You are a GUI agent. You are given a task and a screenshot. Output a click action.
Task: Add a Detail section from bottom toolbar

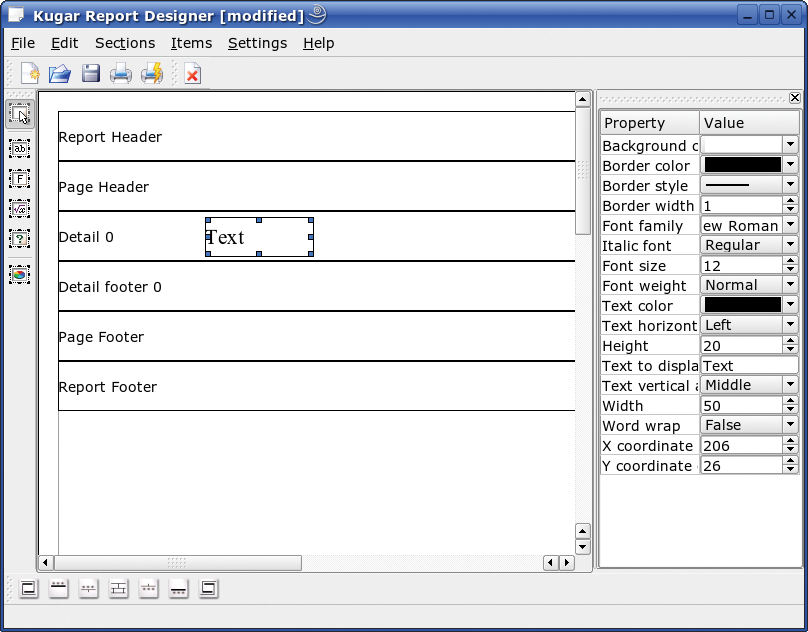point(119,589)
